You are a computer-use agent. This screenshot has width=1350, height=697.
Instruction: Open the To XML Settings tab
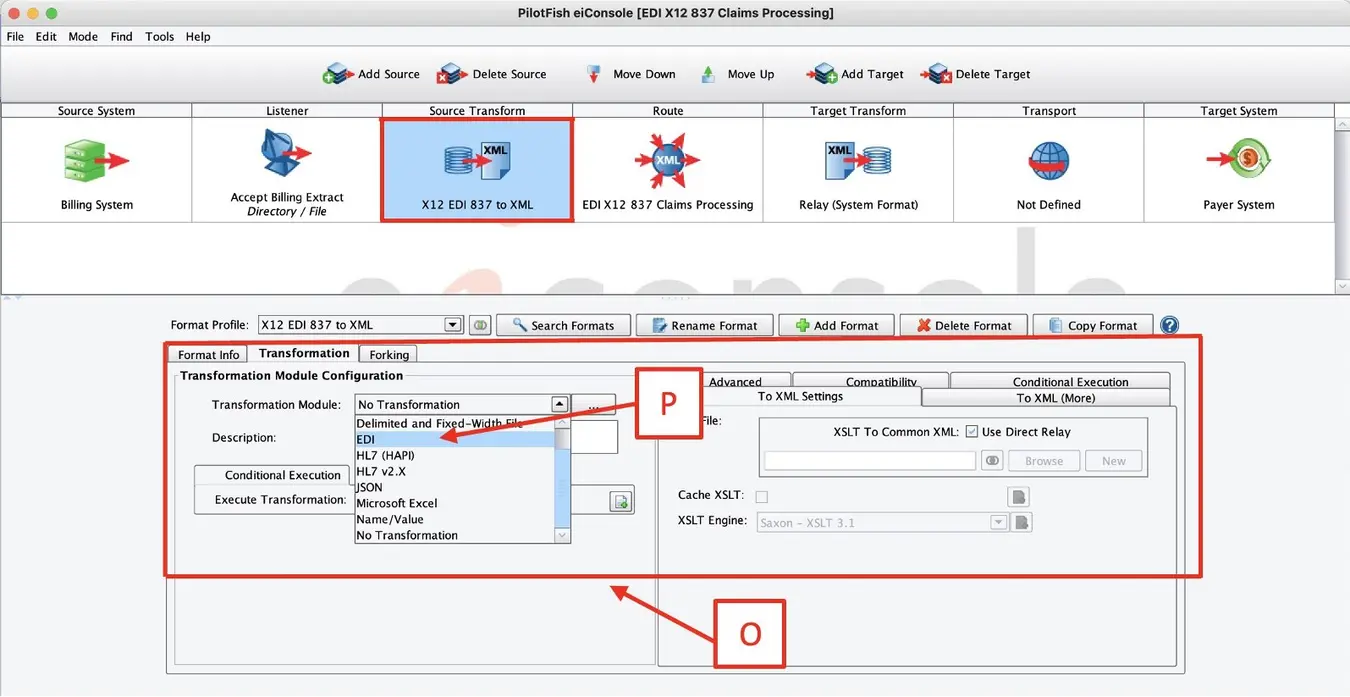[800, 397]
